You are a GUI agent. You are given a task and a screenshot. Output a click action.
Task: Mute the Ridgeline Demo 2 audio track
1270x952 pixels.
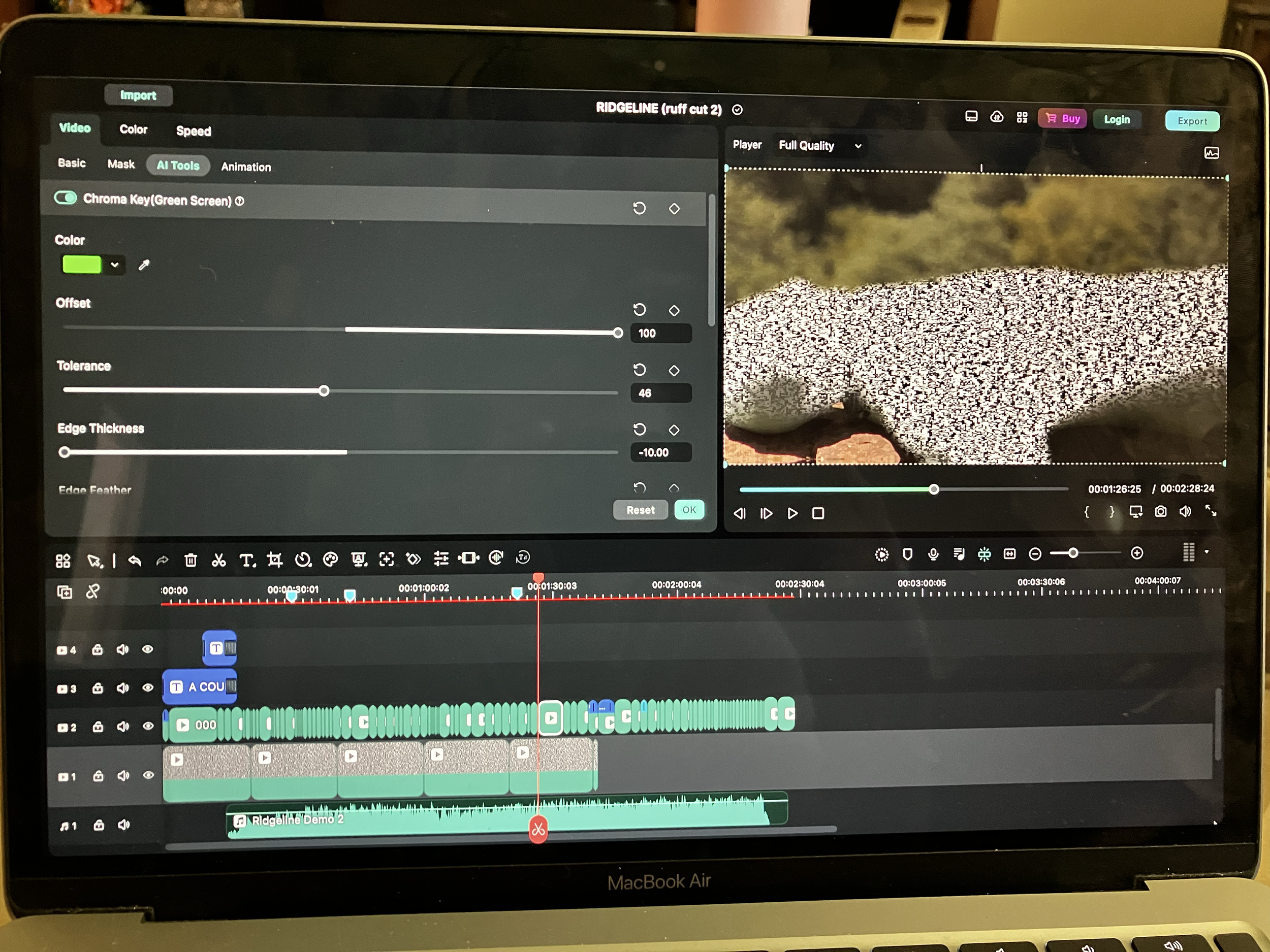[x=123, y=825]
